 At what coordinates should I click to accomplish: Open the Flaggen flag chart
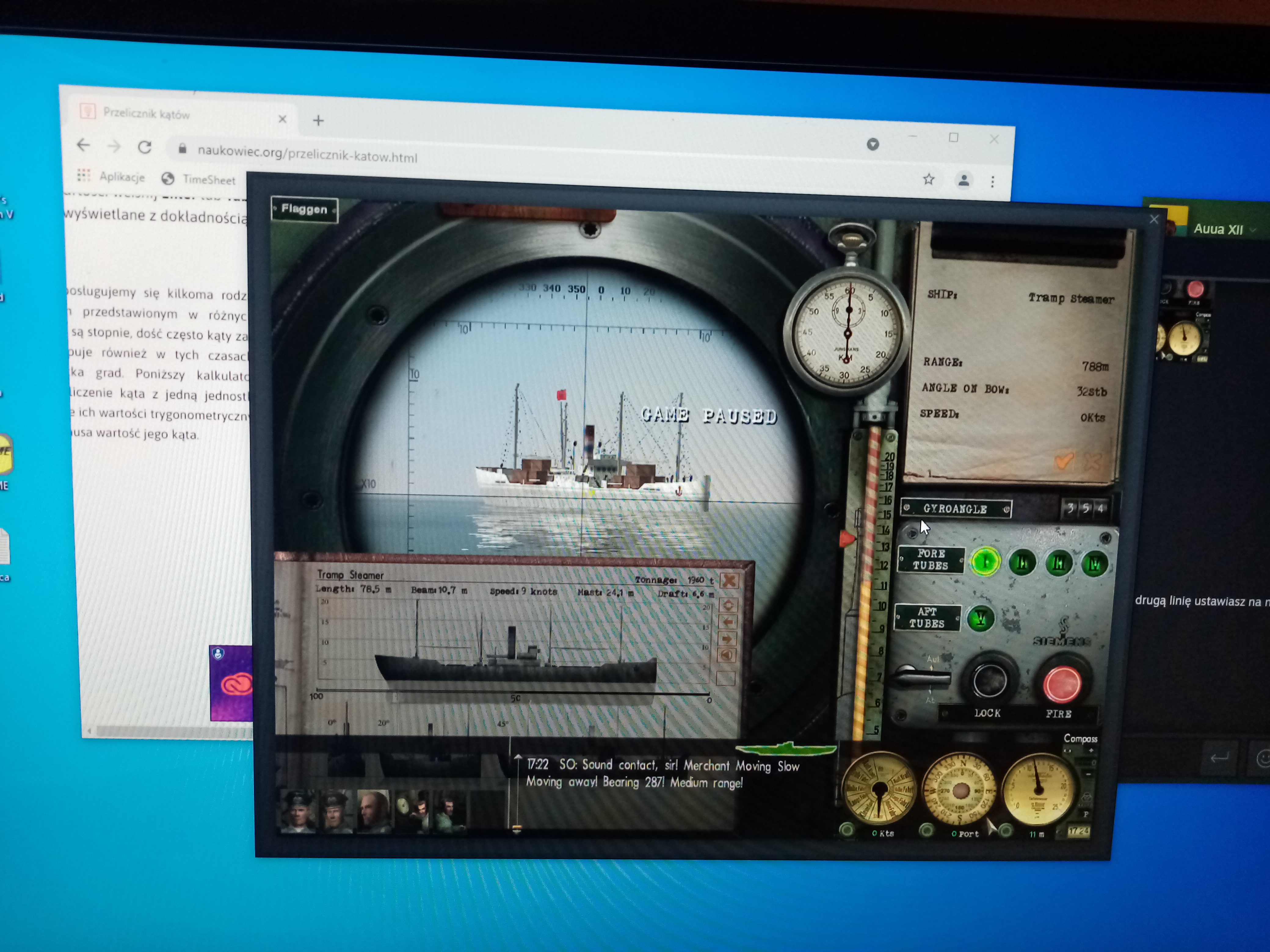pyautogui.click(x=304, y=209)
